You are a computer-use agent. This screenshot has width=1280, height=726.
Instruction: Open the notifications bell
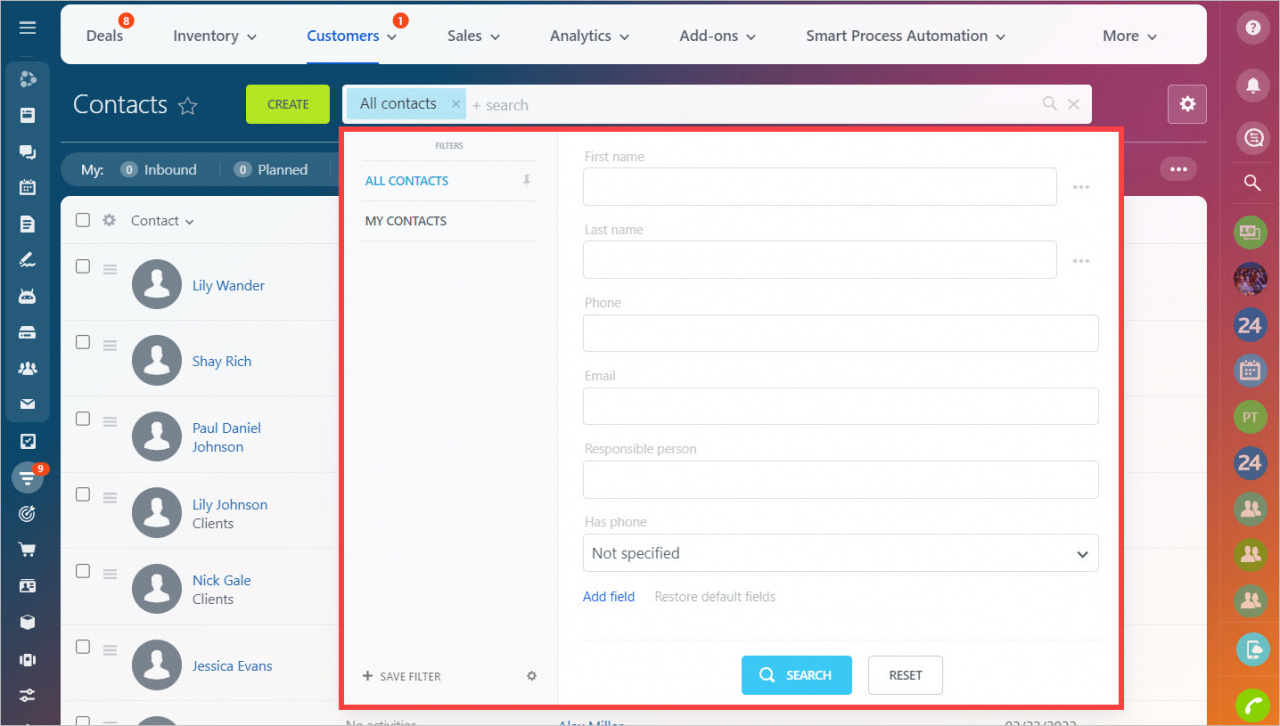(1252, 85)
